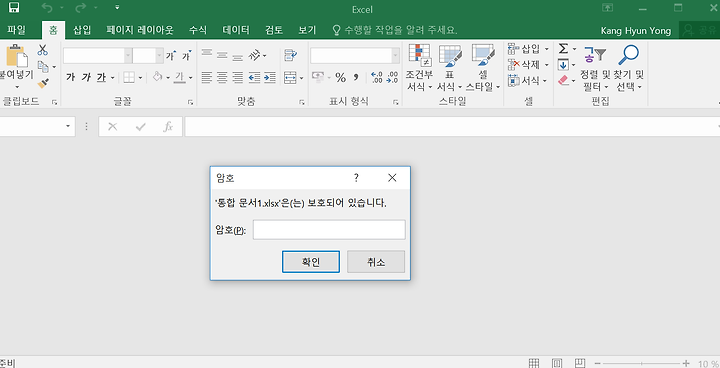Click the Fill Color paint bucket
The image size is (720, 368).
[158, 77]
